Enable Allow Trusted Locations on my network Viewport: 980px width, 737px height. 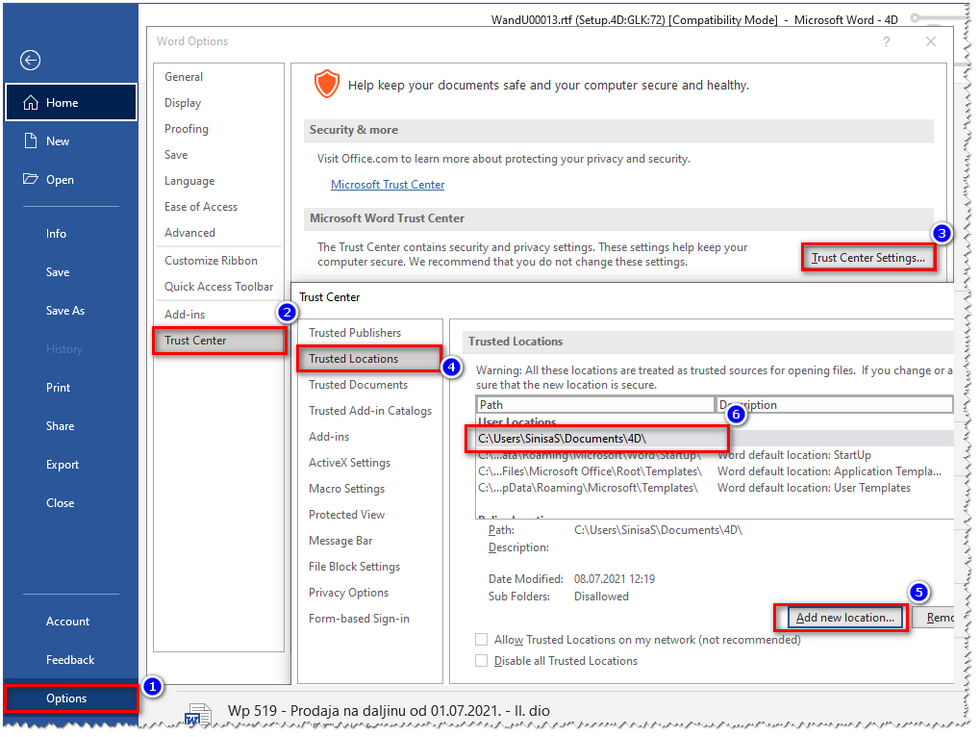tap(481, 639)
